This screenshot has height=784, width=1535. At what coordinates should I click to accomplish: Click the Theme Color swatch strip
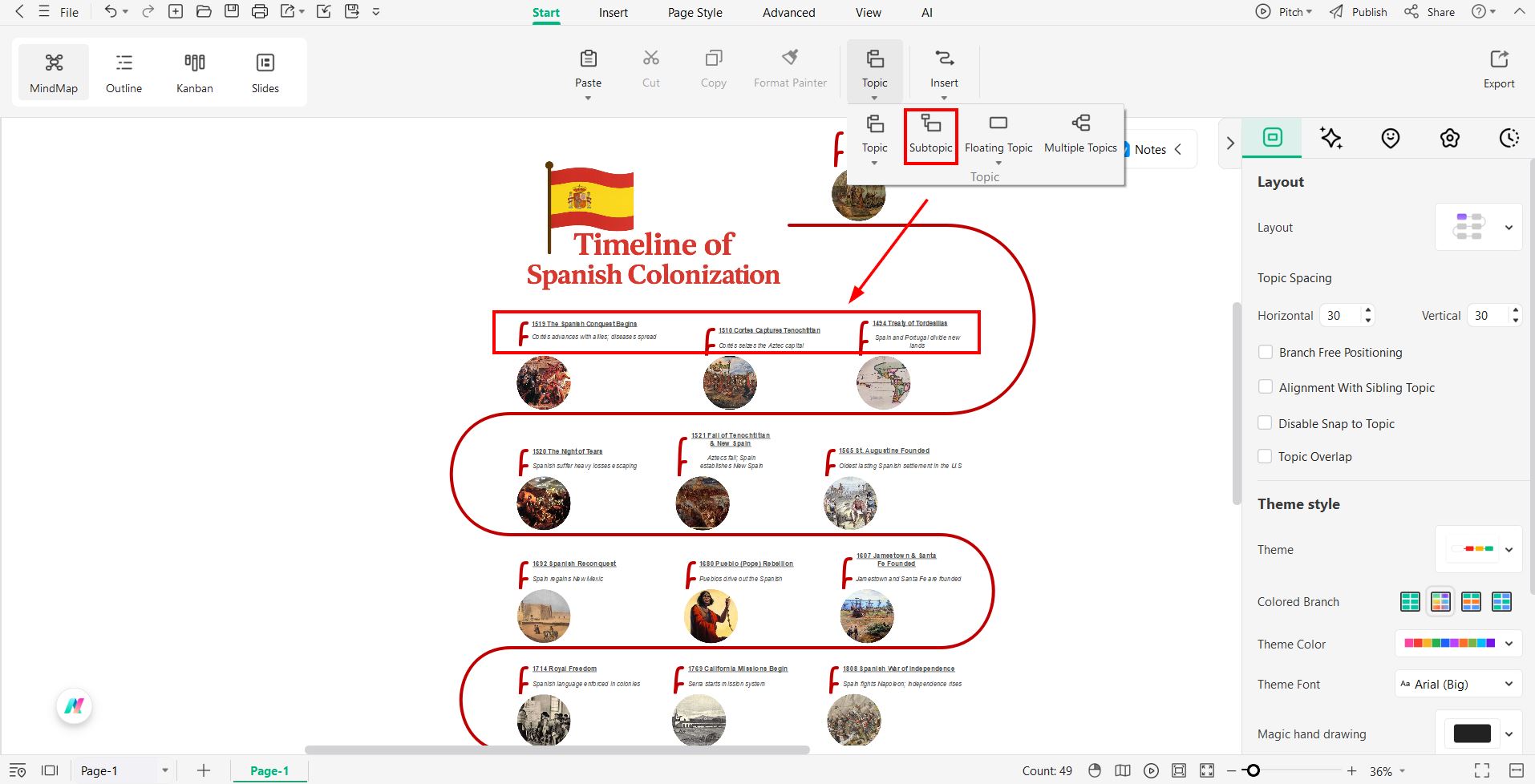1450,643
